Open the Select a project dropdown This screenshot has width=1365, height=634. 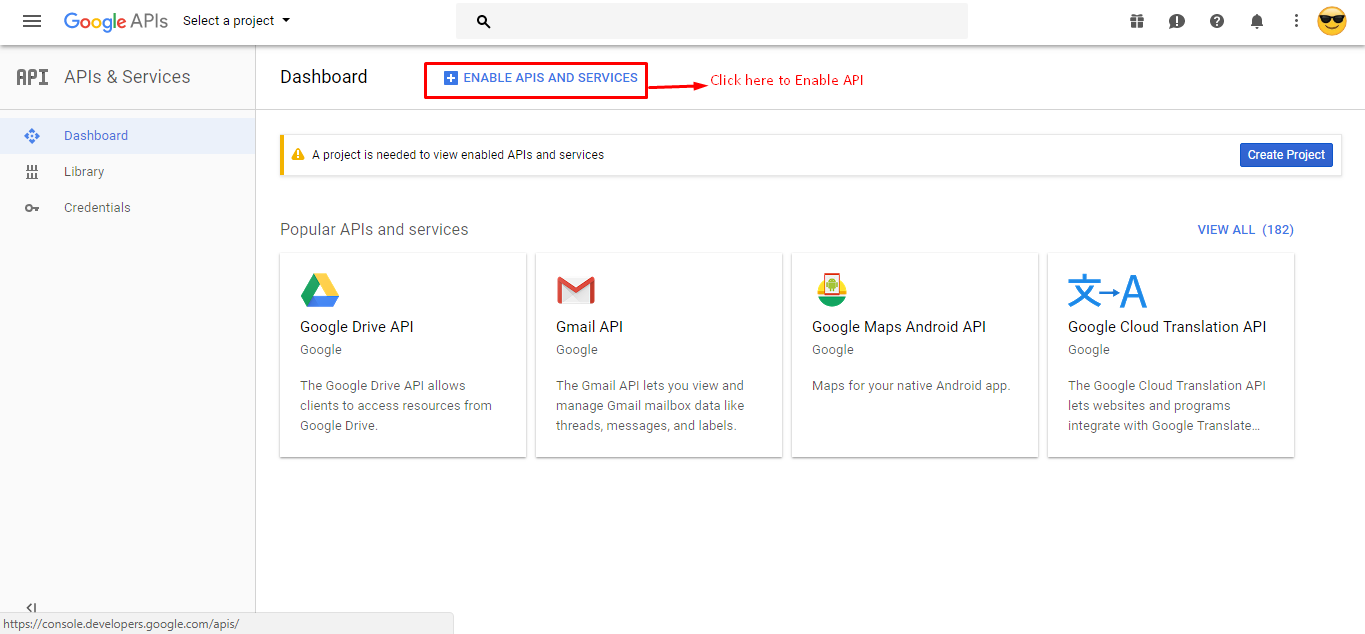[x=237, y=21]
